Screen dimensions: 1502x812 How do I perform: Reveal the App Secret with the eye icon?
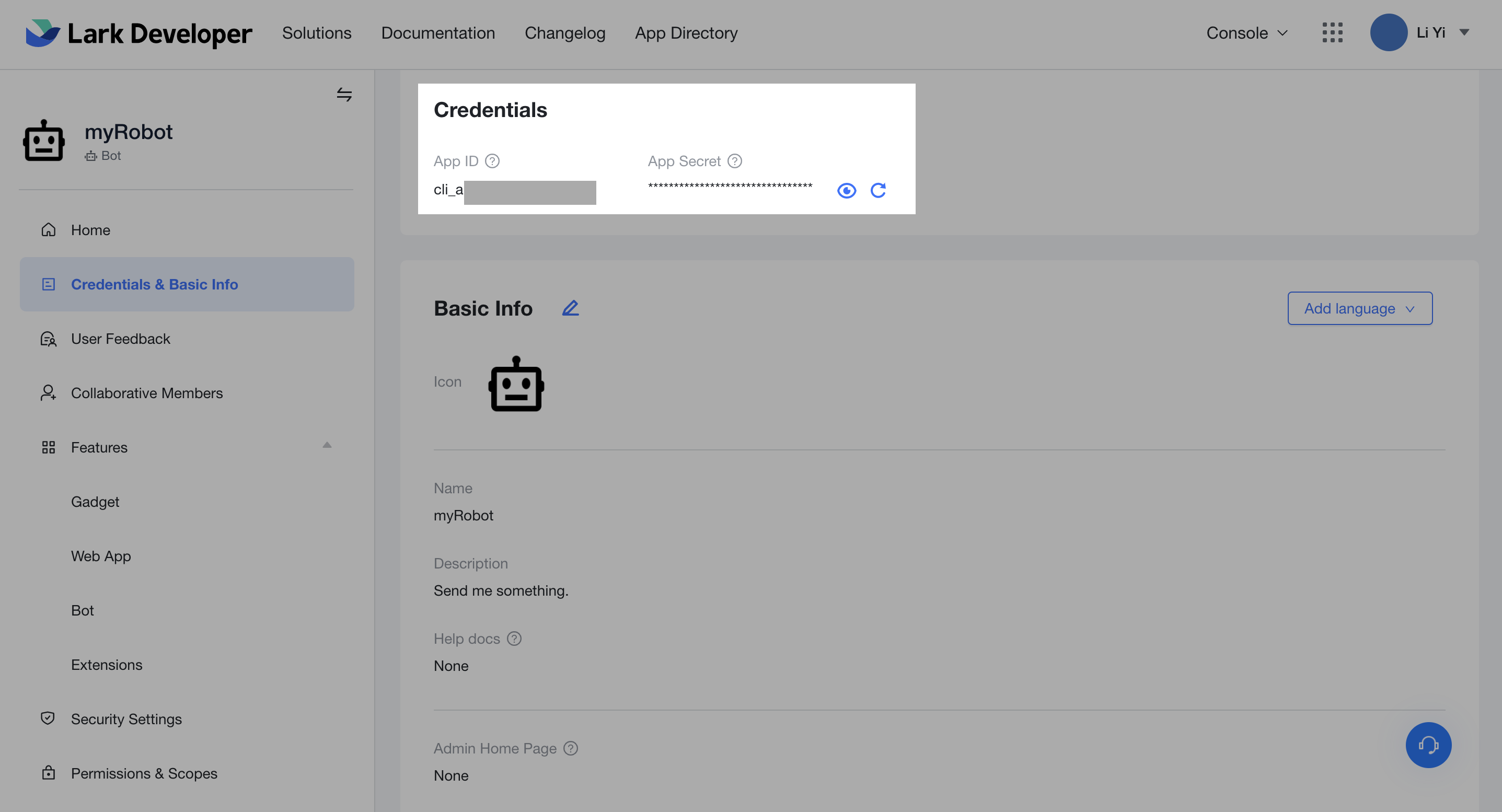click(x=847, y=190)
